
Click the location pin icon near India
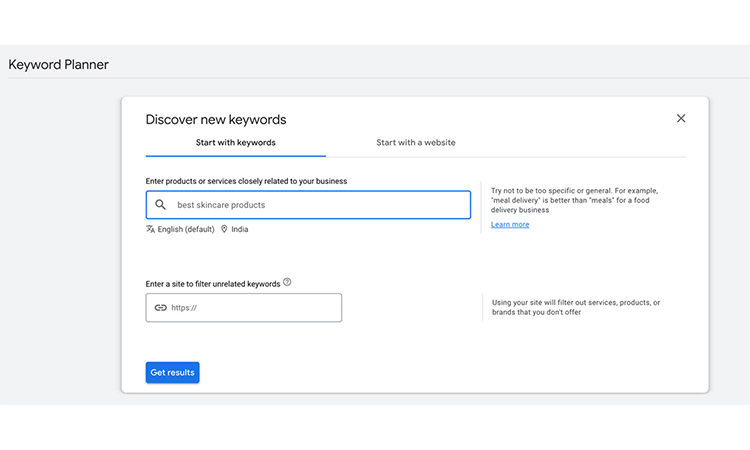tap(224, 229)
